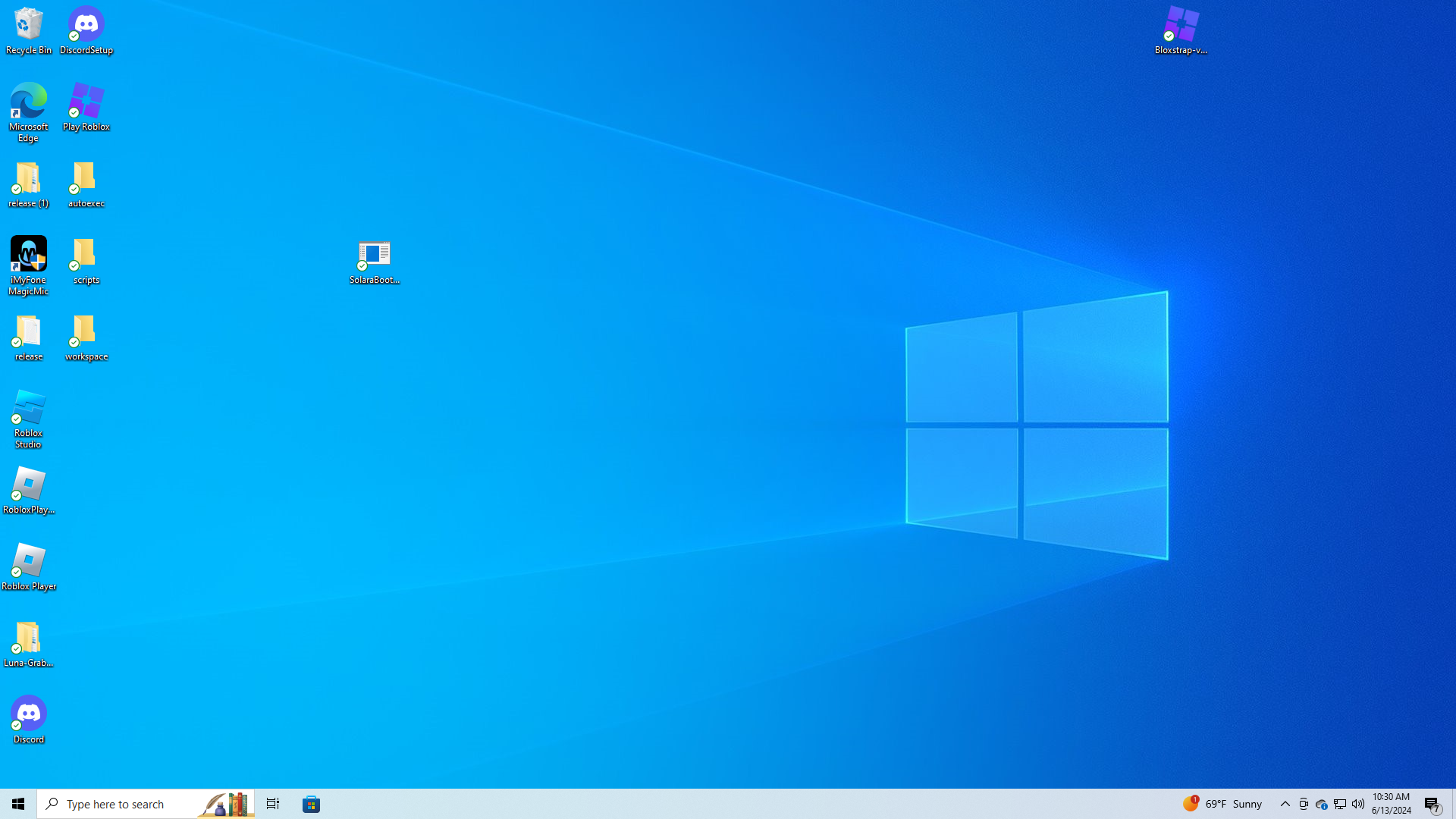The height and width of the screenshot is (819, 1456).
Task: Show hidden icons in system tray
Action: click(x=1285, y=804)
